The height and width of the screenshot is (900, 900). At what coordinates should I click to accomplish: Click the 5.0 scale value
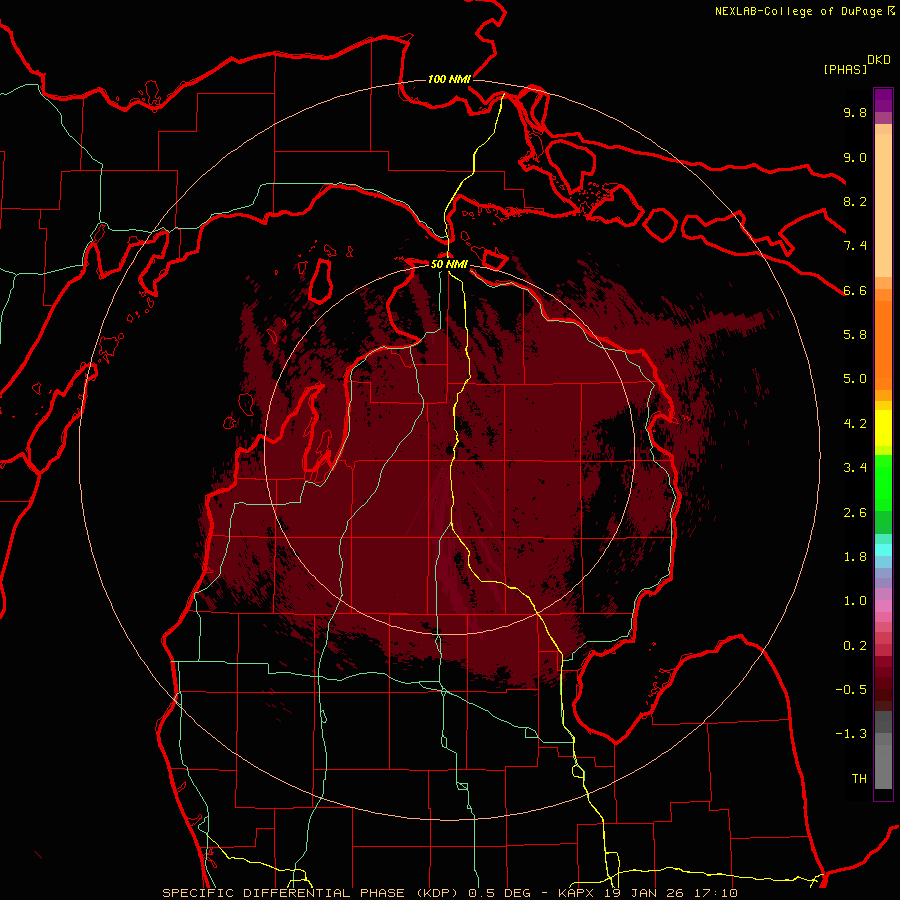(x=855, y=379)
